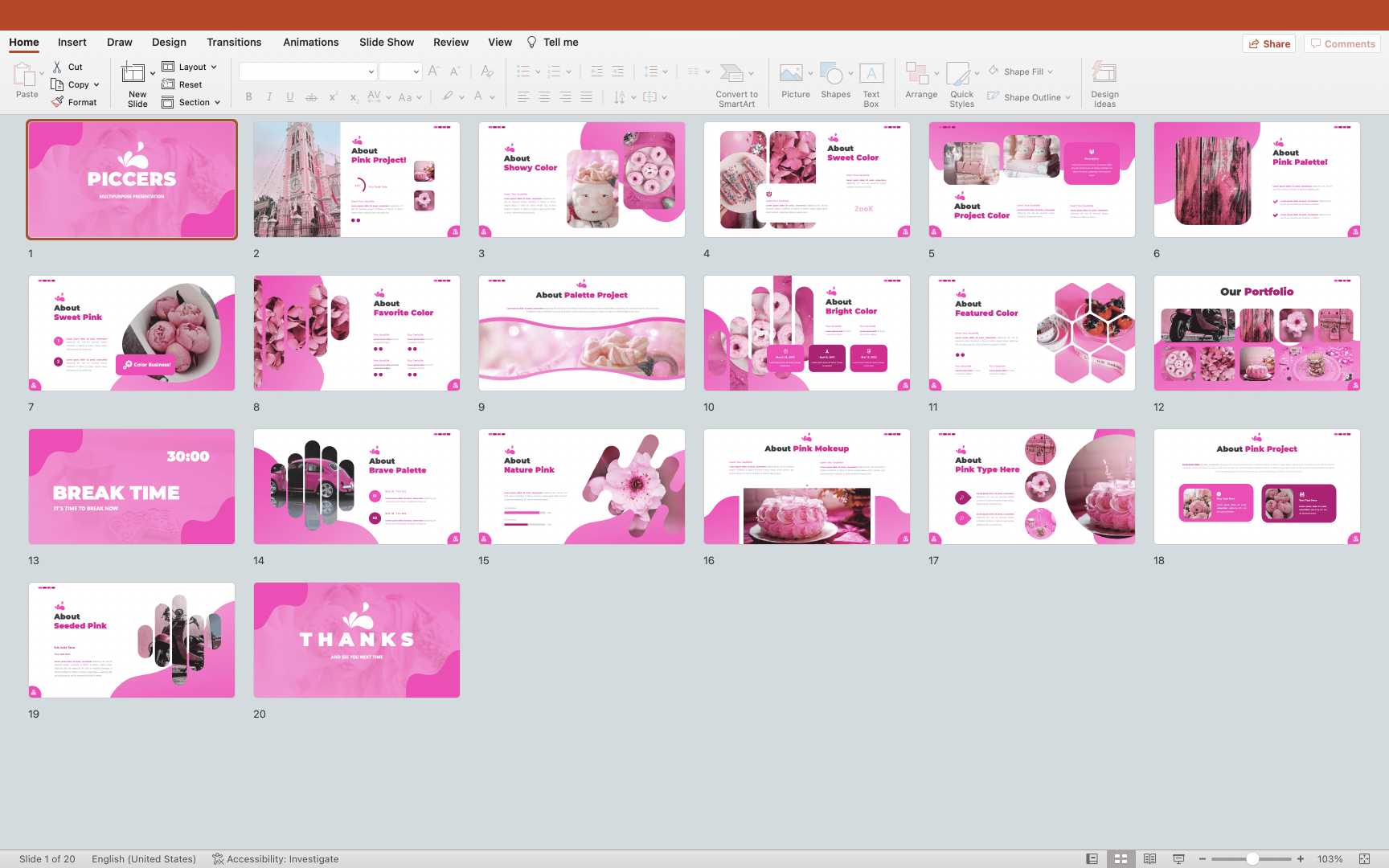Click the Share button

(1269, 43)
